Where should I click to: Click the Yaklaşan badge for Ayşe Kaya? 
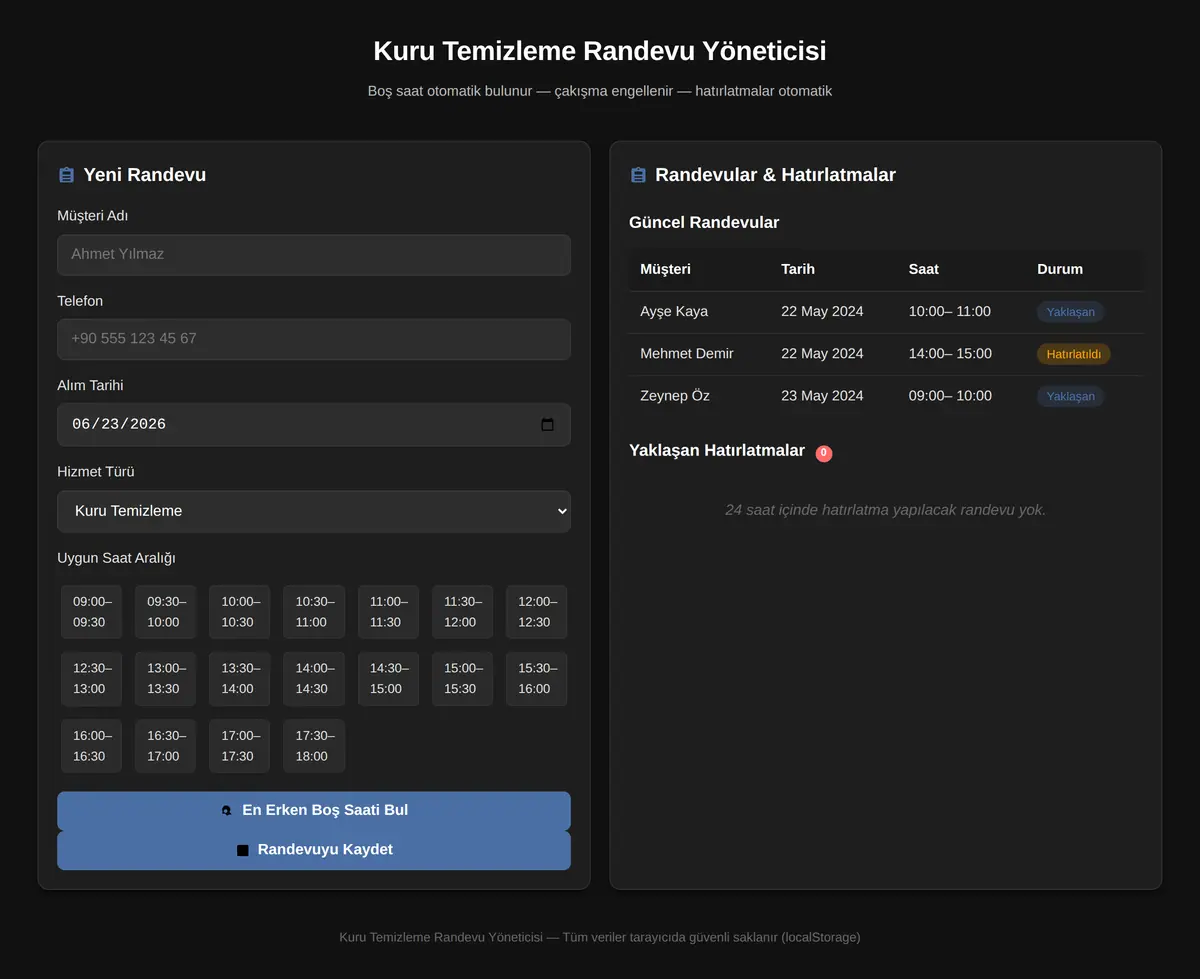(x=1070, y=312)
